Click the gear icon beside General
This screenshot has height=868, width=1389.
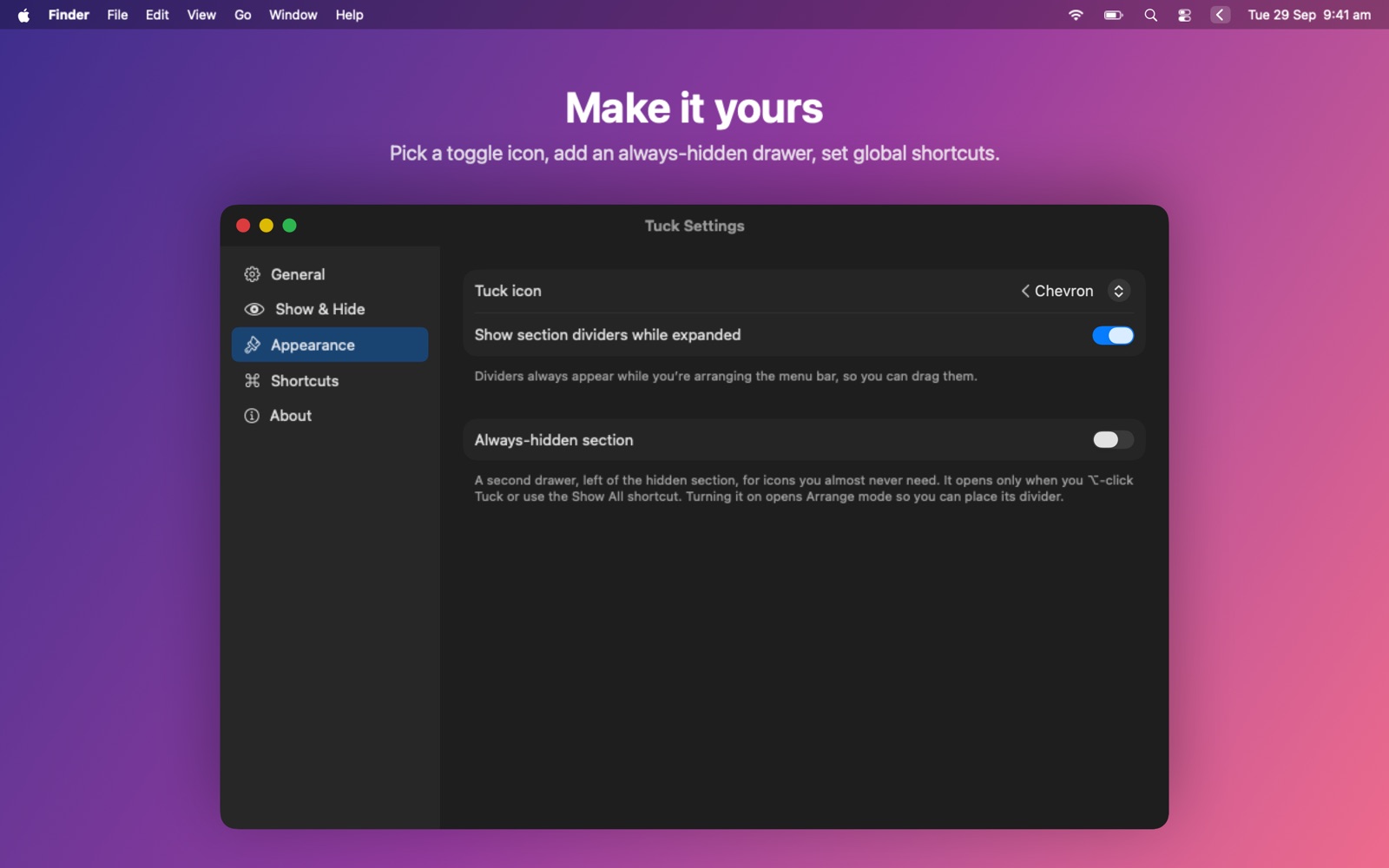pos(252,274)
